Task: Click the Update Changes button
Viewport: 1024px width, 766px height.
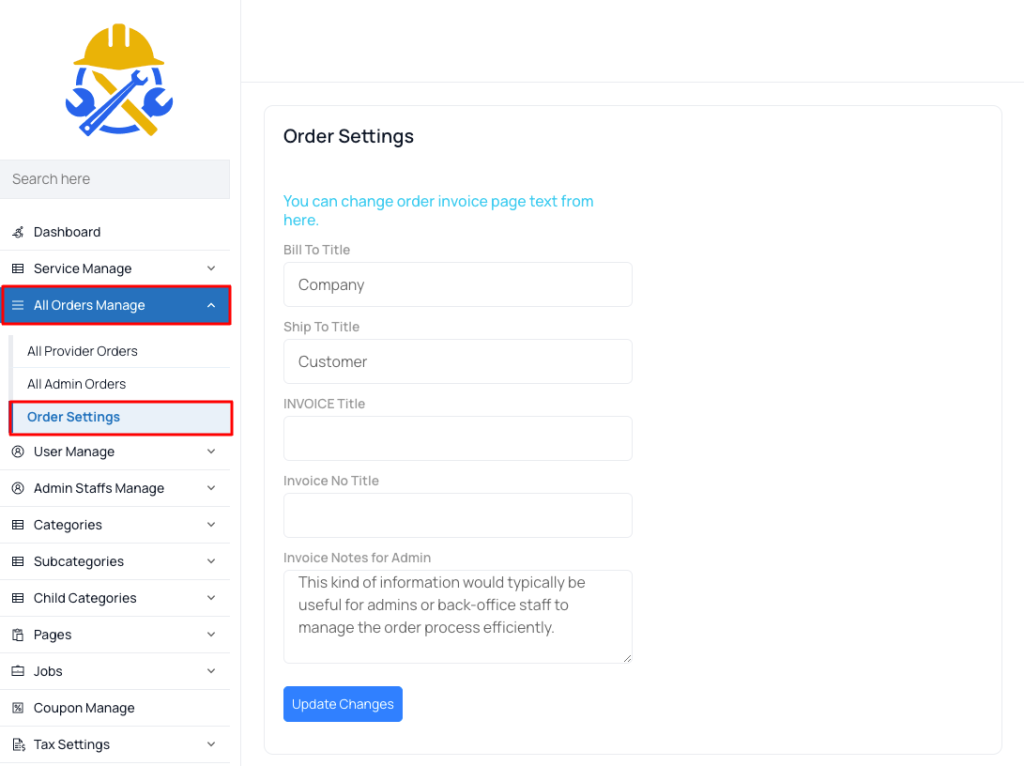Action: pyautogui.click(x=343, y=704)
